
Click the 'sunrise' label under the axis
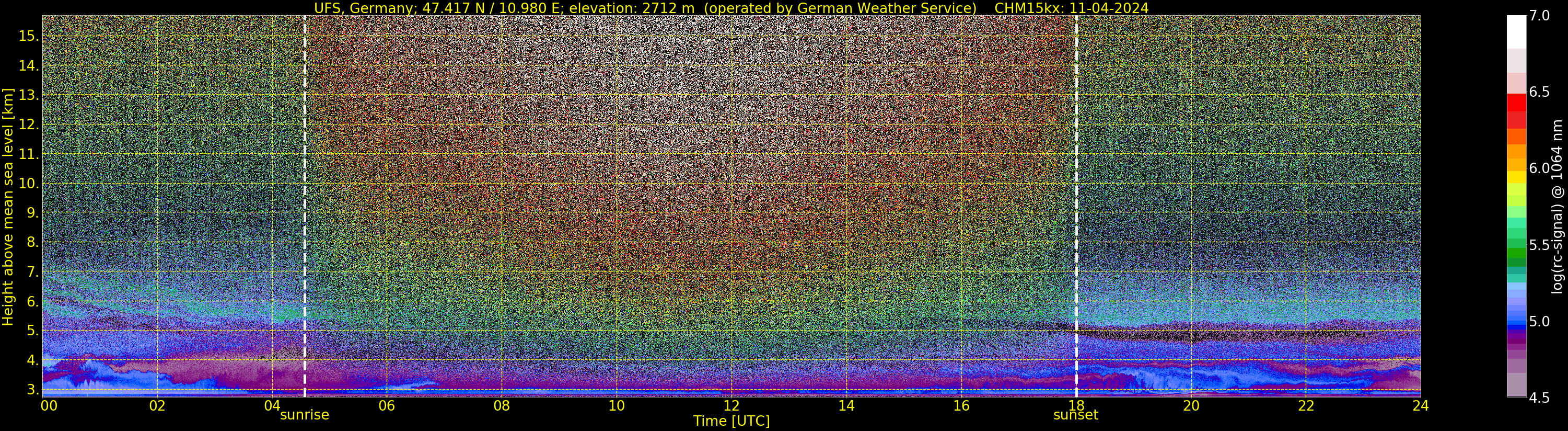point(304,415)
